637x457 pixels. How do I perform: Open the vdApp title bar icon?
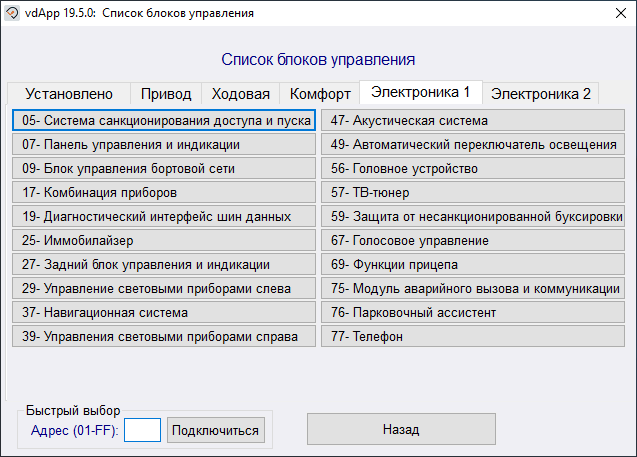[x=14, y=13]
